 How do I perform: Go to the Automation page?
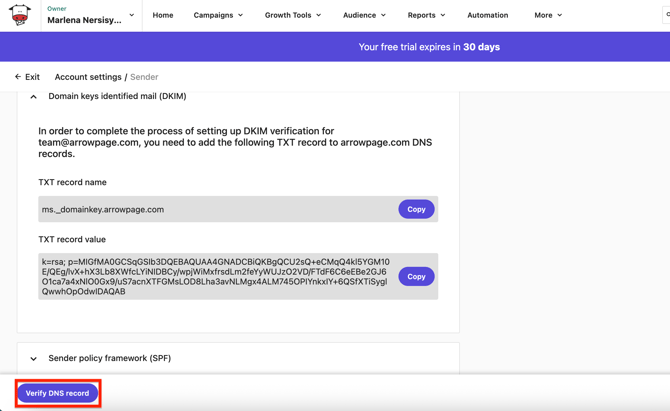click(487, 15)
